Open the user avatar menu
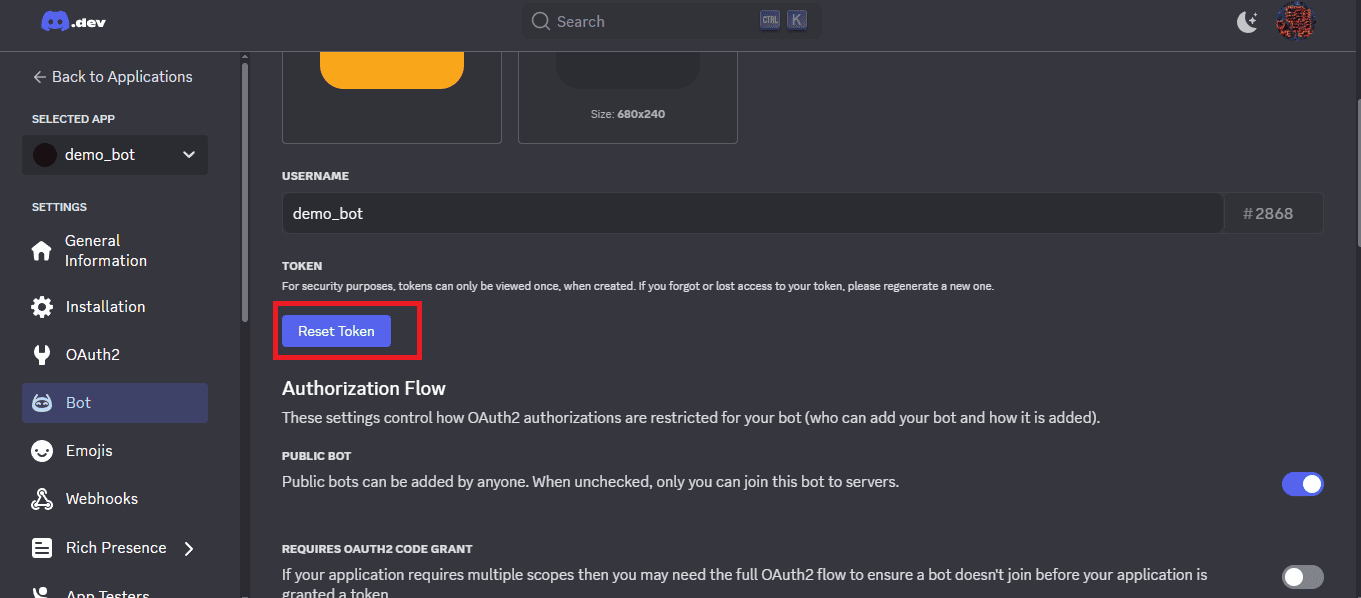The height and width of the screenshot is (598, 1361). point(1295,21)
